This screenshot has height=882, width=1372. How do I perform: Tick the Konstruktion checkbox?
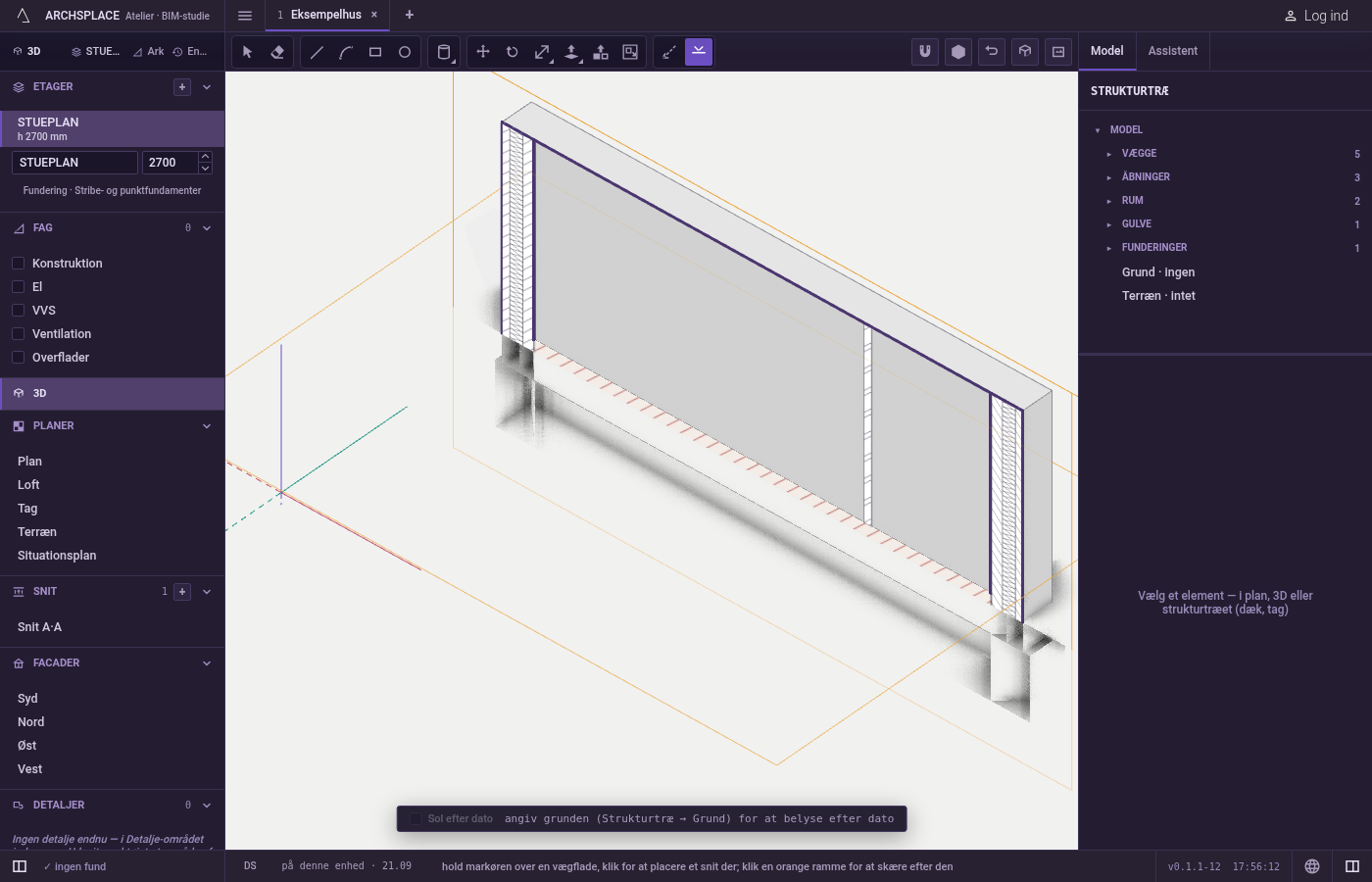click(18, 263)
